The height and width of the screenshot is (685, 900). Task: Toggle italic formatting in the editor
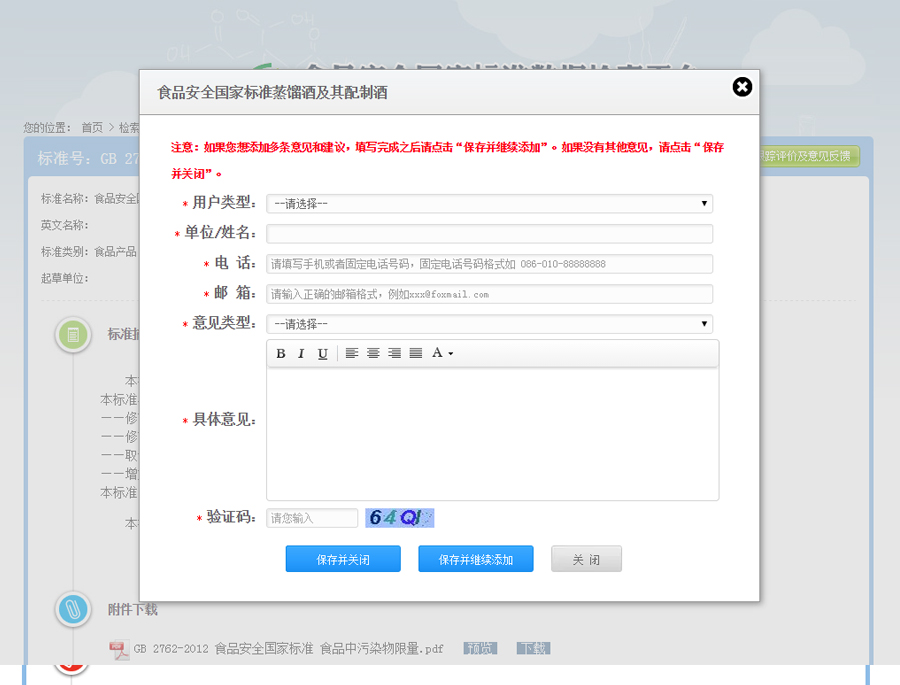(x=301, y=354)
